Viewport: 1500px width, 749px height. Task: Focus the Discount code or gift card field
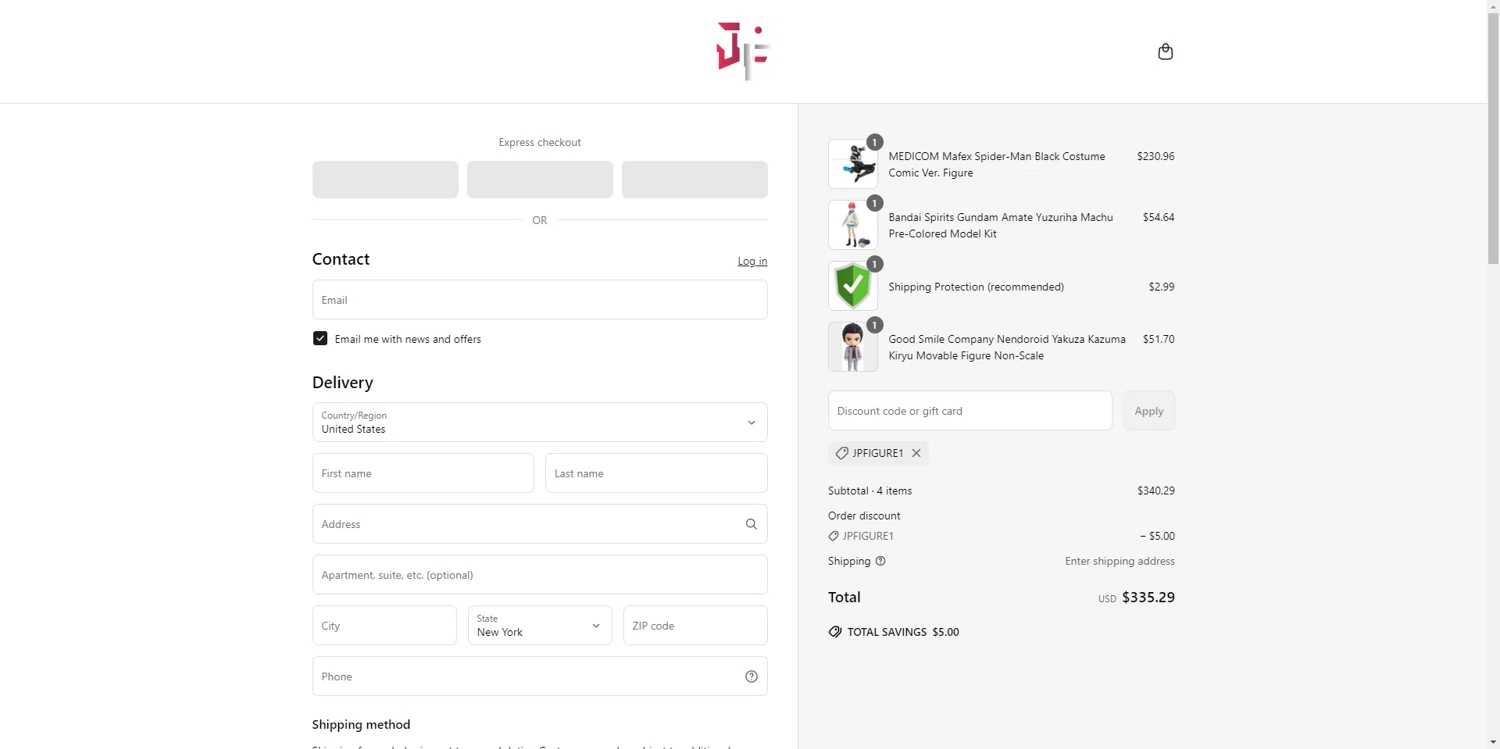[x=970, y=411]
